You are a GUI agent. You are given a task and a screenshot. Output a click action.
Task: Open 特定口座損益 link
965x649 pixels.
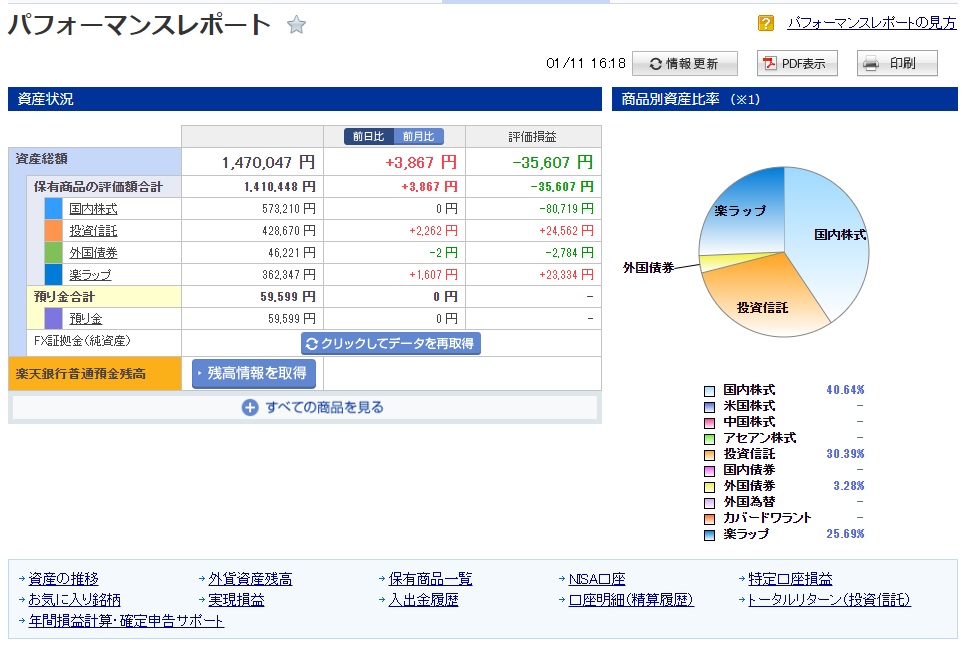(x=790, y=579)
